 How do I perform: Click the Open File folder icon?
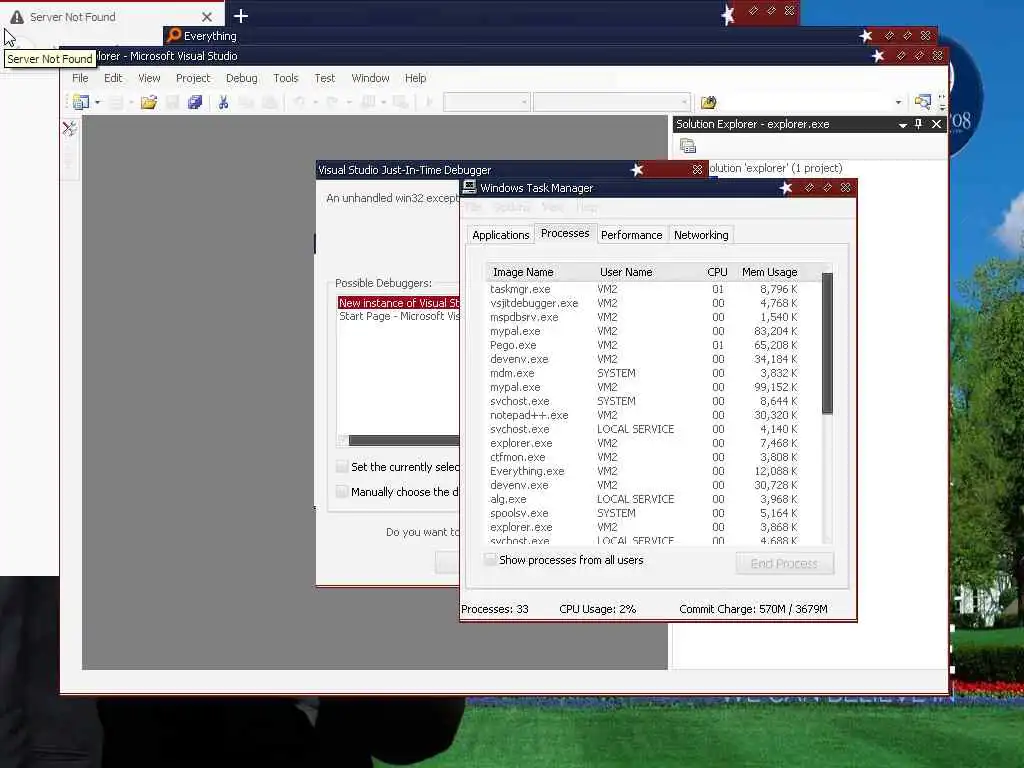149,102
